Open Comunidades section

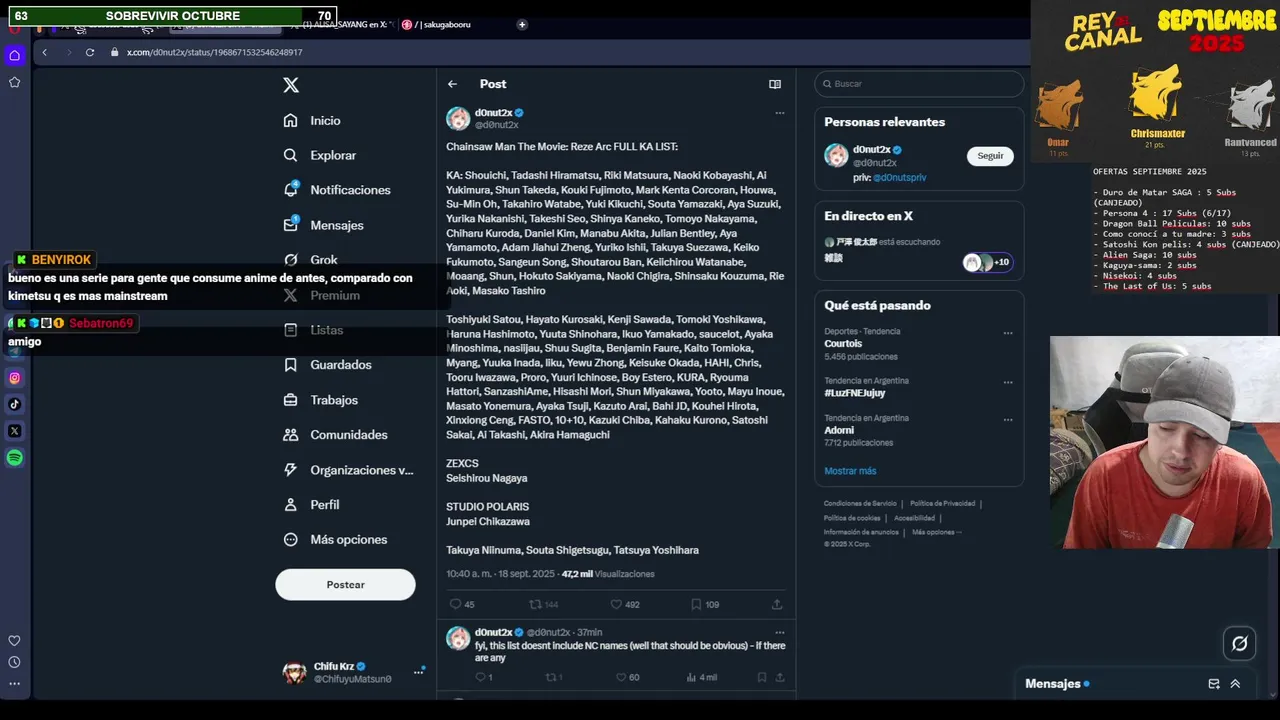(335, 435)
